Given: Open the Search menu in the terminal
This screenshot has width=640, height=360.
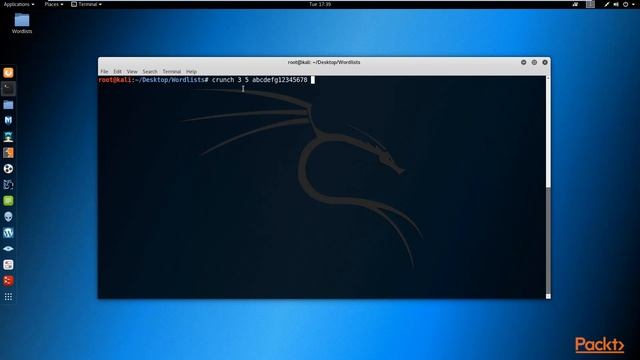Looking at the screenshot, I should 150,71.
